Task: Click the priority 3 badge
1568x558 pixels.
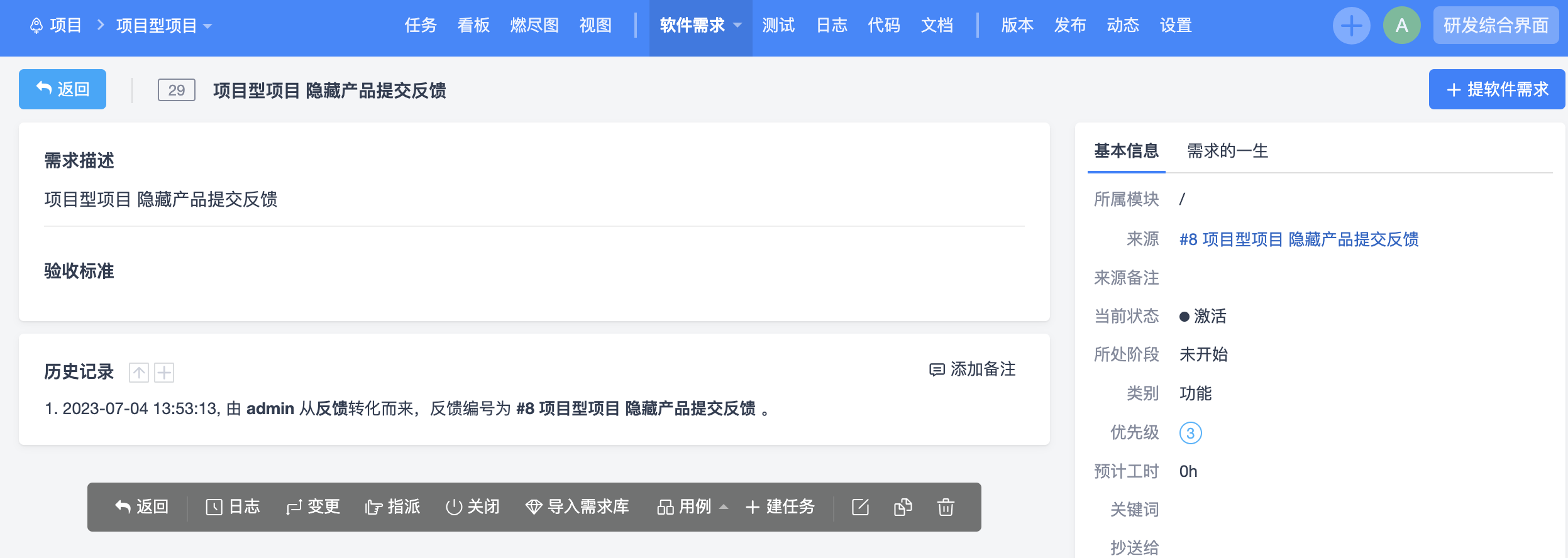Action: [x=1190, y=433]
